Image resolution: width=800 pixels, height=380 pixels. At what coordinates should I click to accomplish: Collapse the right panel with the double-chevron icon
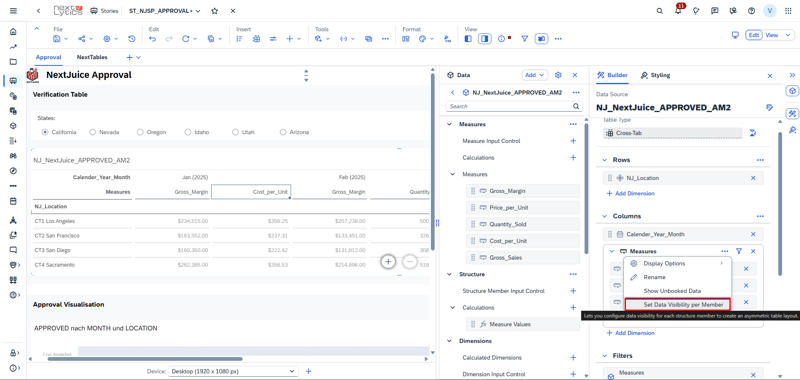point(792,75)
